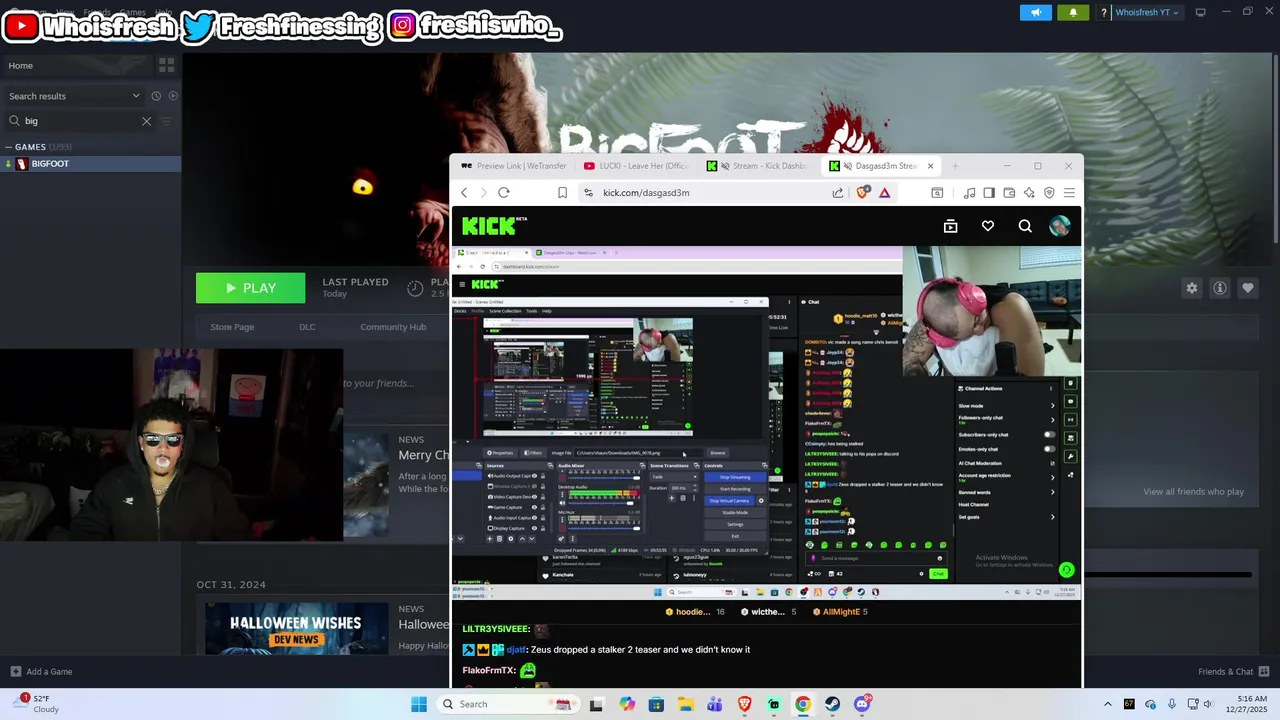Click the Steam library search field
This screenshot has height=720, width=1280.
tap(80, 121)
